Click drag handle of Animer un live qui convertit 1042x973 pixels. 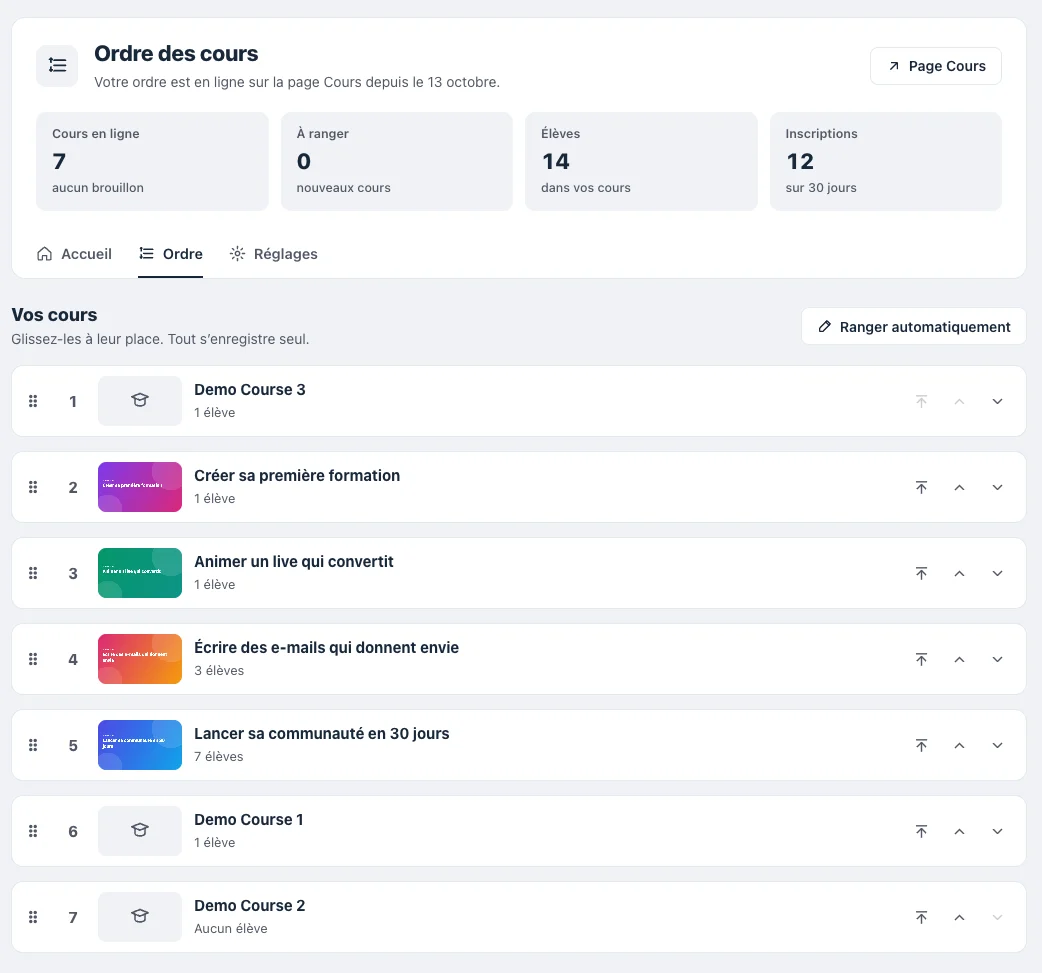pos(33,573)
